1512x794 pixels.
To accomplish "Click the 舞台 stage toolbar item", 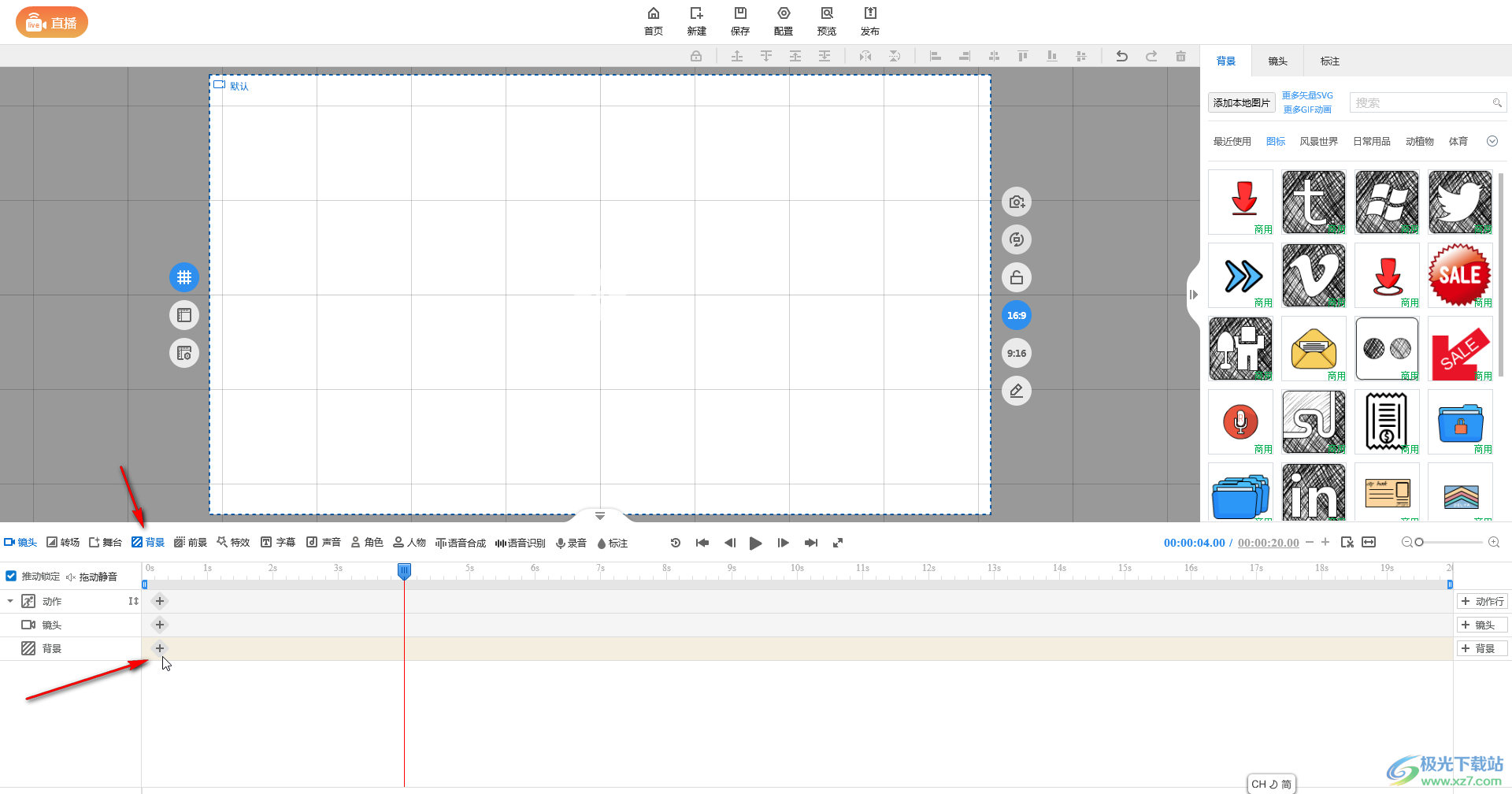I will (x=106, y=543).
